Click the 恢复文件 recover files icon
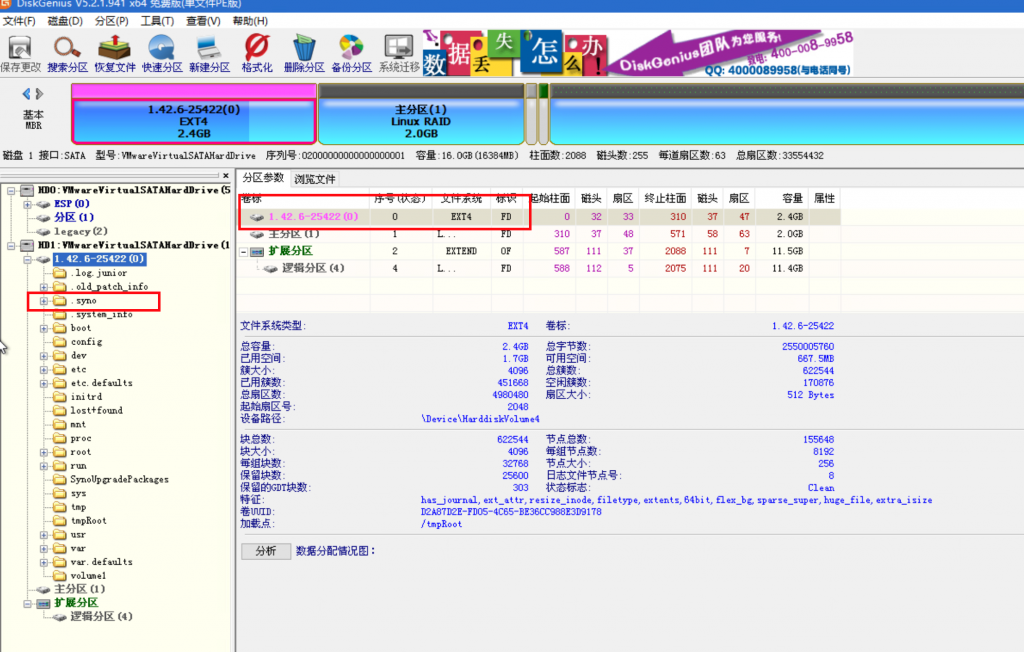This screenshot has width=1024, height=652. point(115,54)
